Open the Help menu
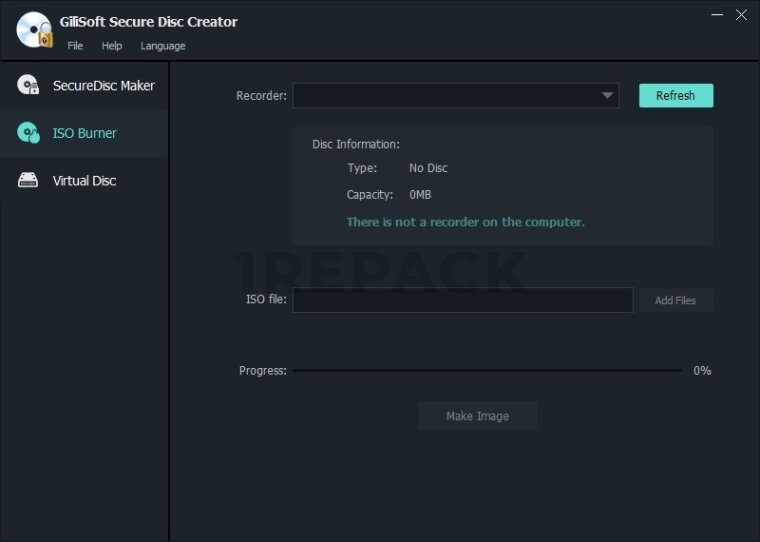The image size is (760, 542). 112,46
